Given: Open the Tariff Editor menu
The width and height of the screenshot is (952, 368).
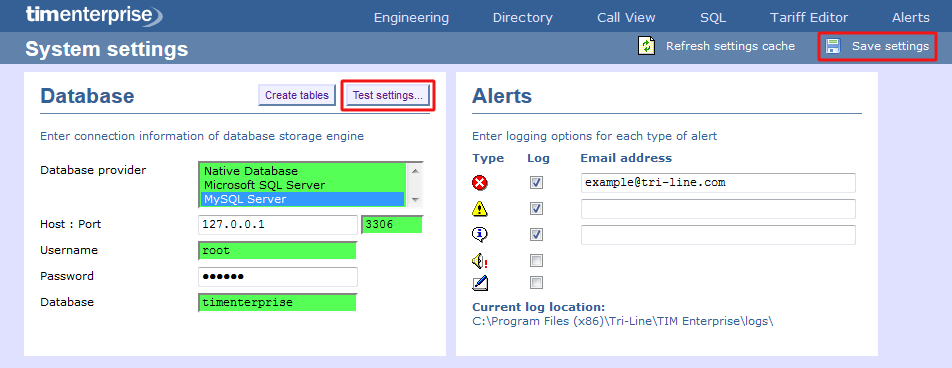Looking at the screenshot, I should [809, 18].
